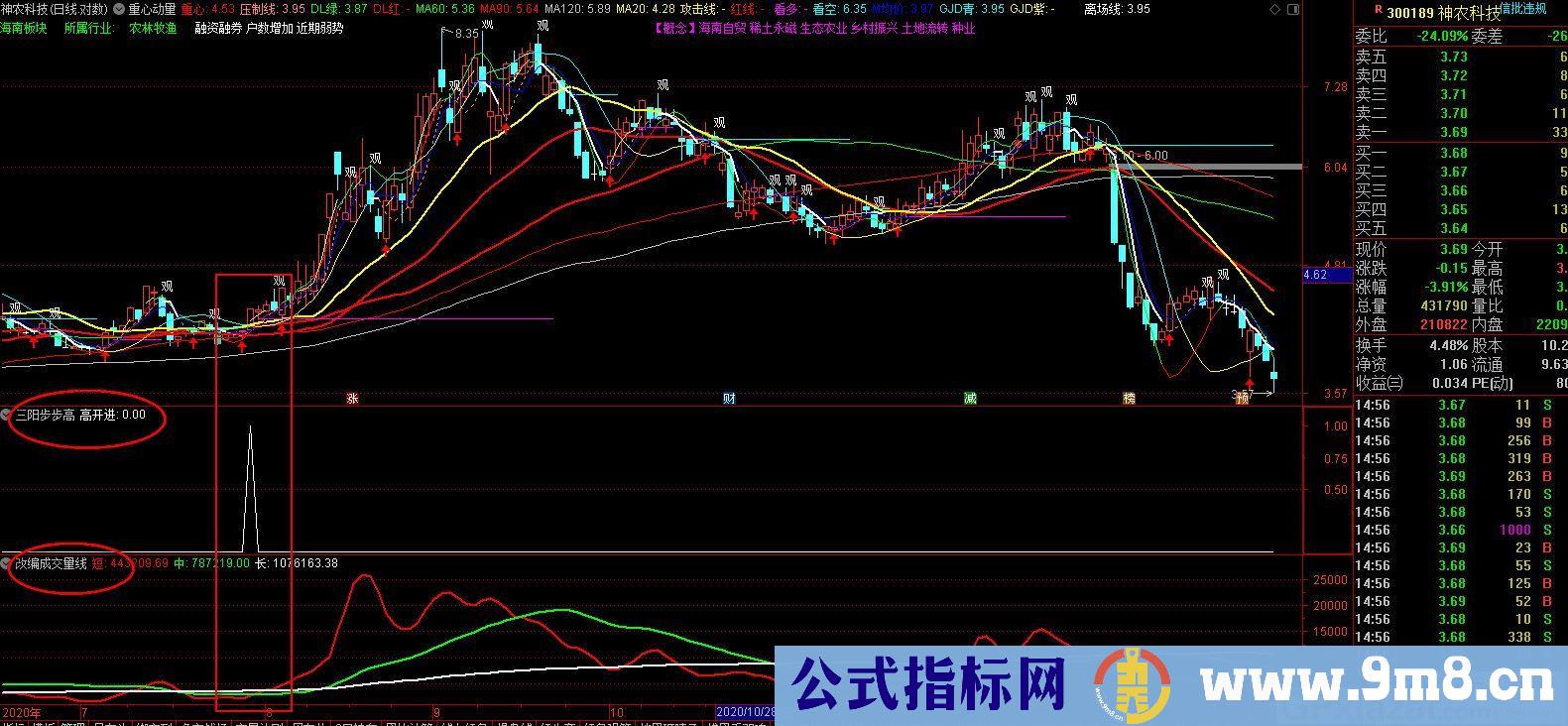Click the red R icon before 300189
Screen dimensions: 1568x726
[1377, 9]
